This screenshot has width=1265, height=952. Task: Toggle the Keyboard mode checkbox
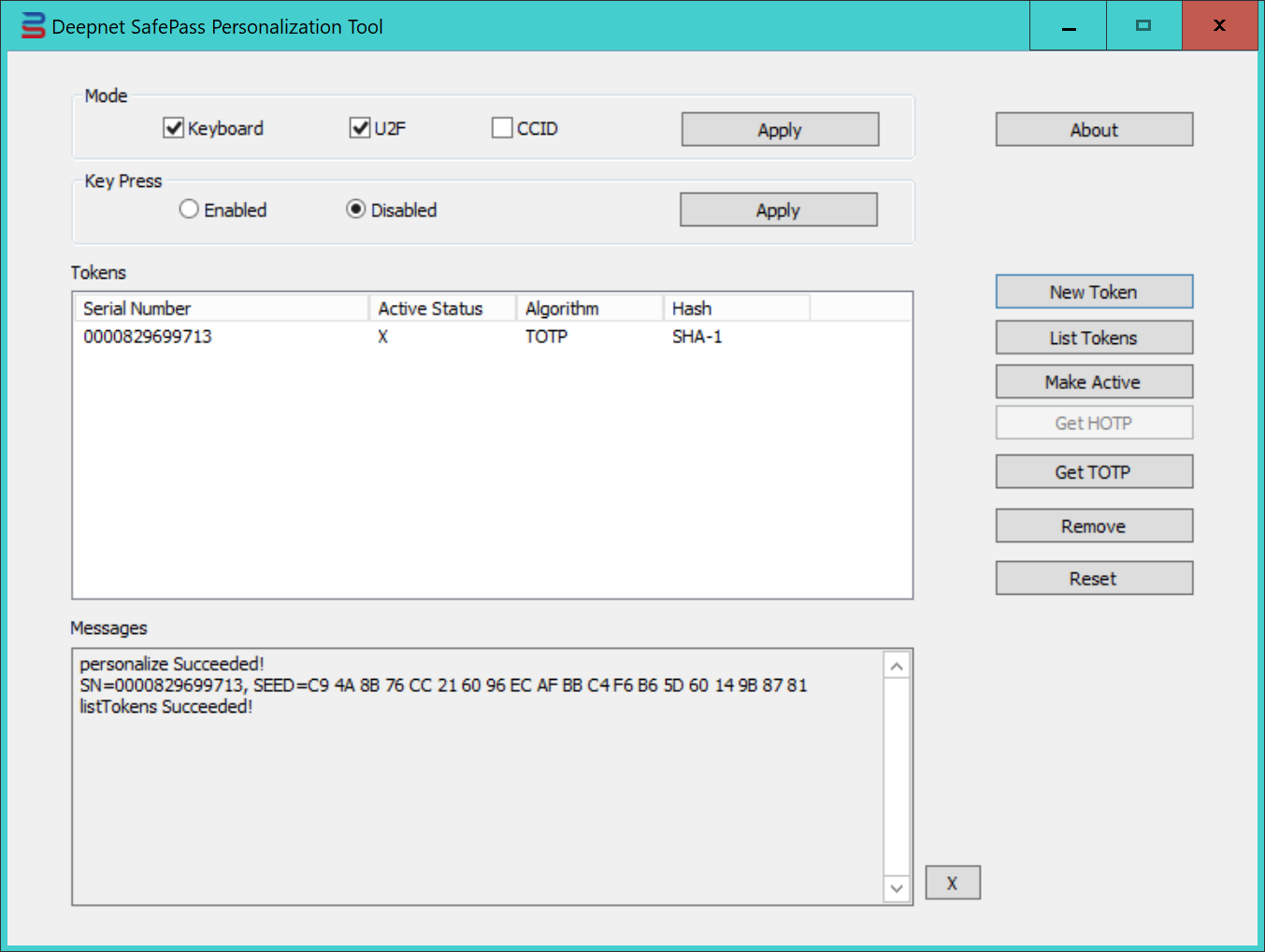(174, 128)
